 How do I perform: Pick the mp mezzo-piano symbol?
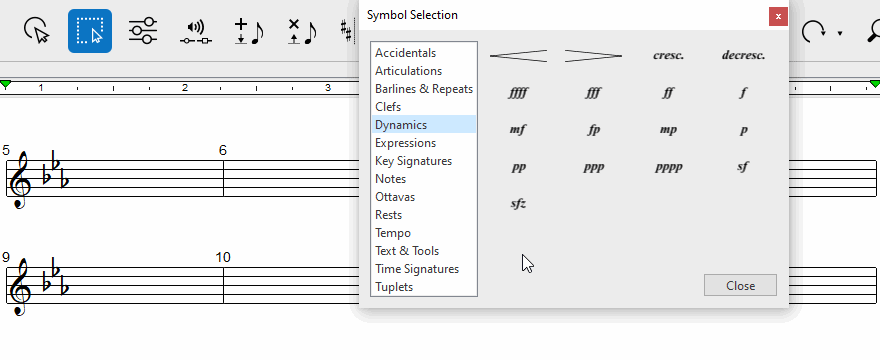668,130
